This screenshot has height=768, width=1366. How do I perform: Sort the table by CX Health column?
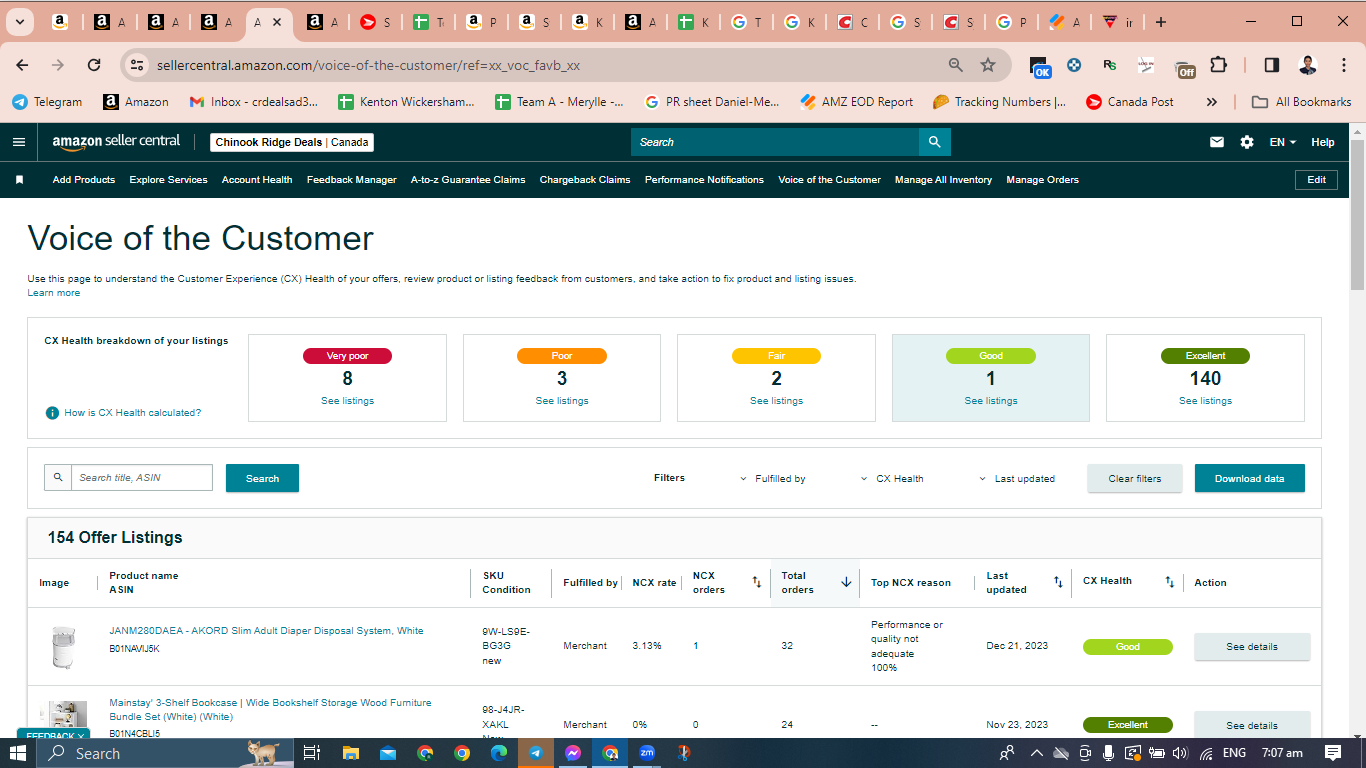point(1170,582)
